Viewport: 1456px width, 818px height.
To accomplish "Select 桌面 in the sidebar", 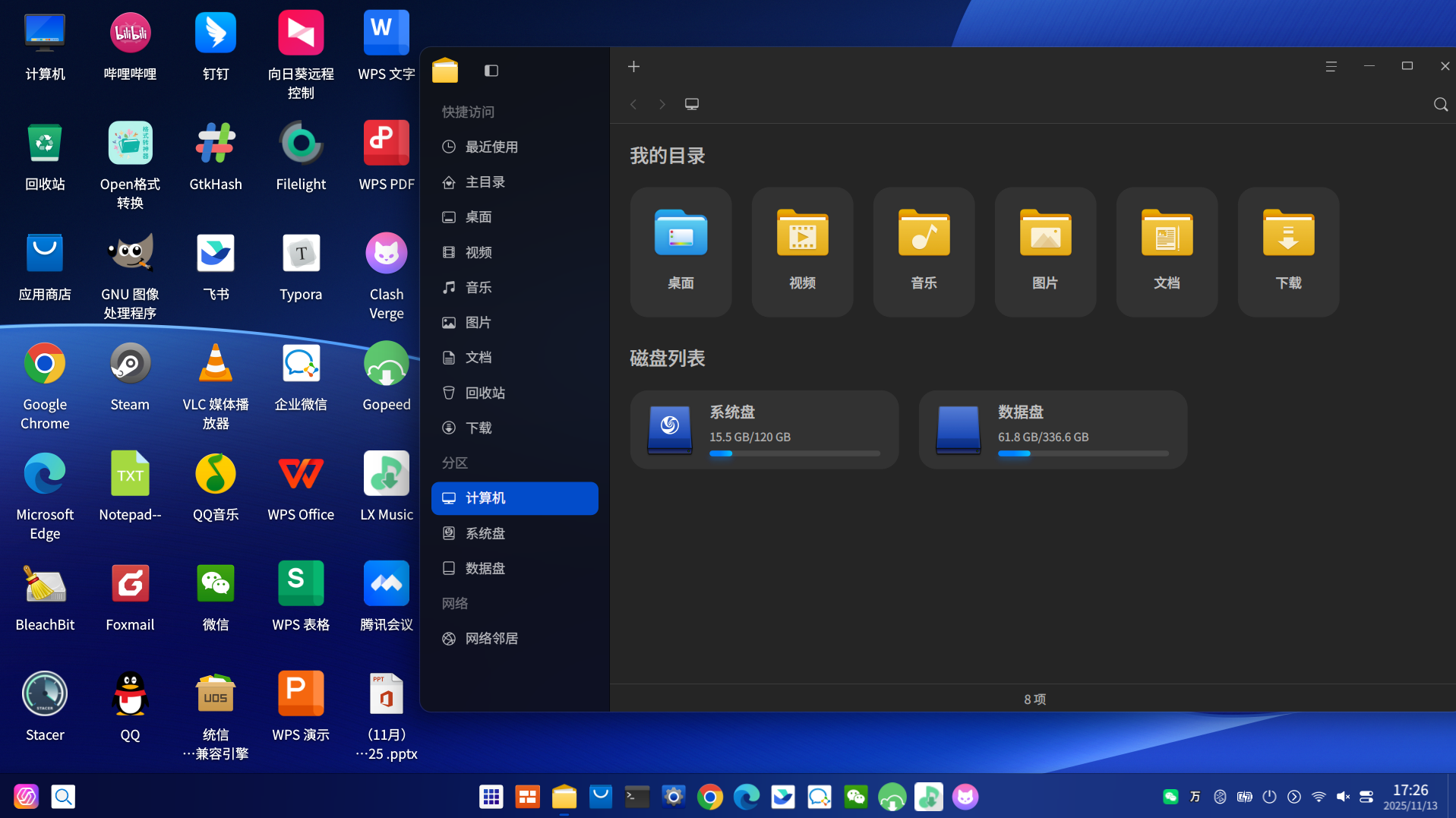I will (x=515, y=217).
